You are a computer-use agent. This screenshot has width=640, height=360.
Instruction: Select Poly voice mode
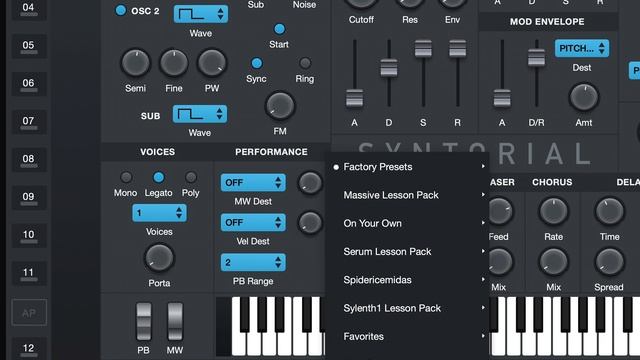[191, 177]
